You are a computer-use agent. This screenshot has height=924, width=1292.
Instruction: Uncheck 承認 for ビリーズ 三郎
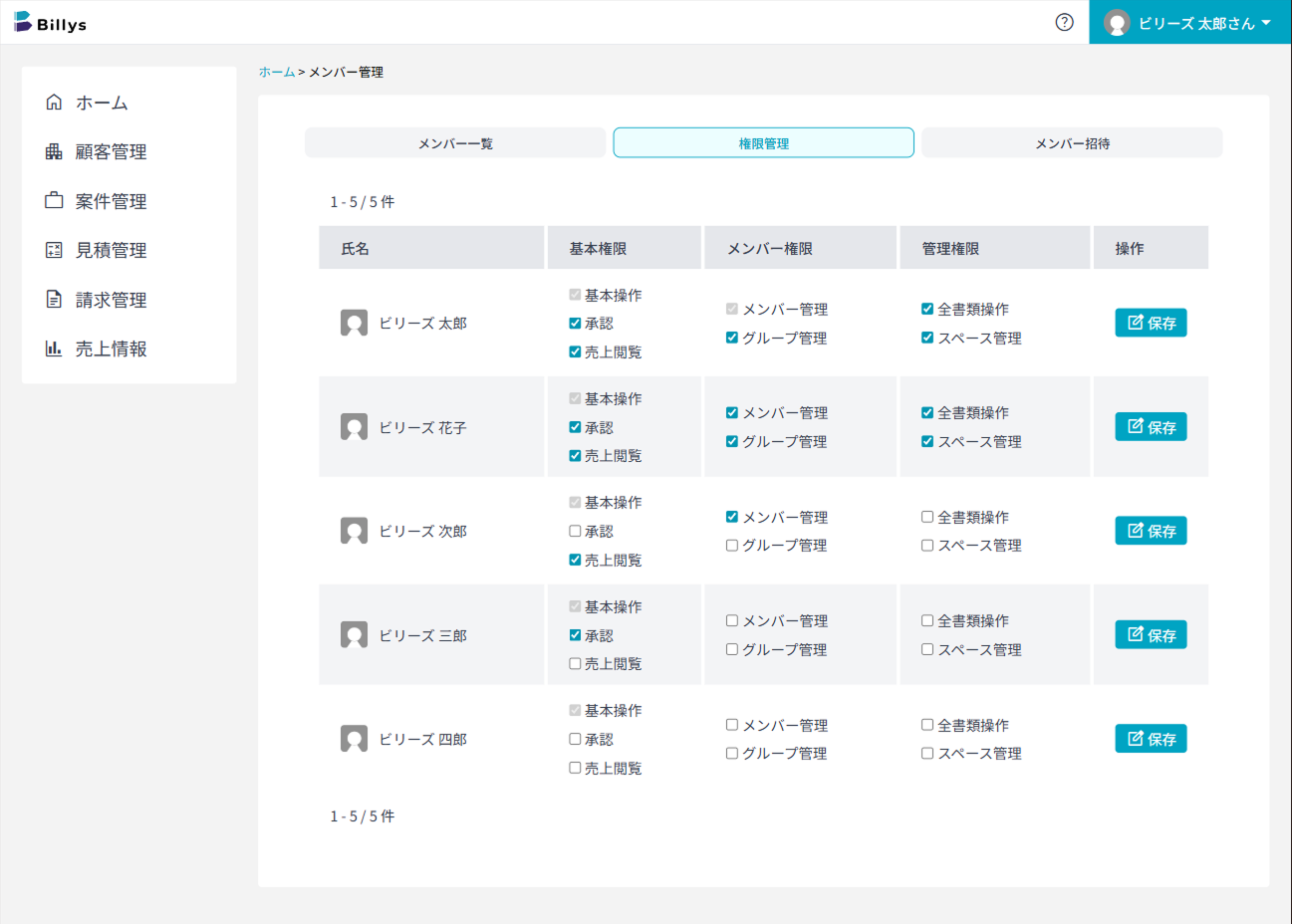click(575, 635)
